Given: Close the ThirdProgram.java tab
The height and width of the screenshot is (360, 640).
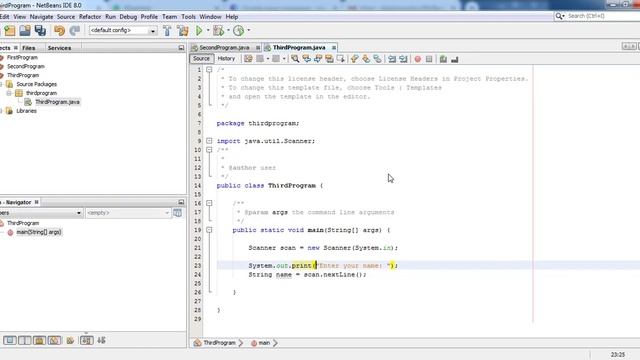Looking at the screenshot, I should [x=334, y=48].
